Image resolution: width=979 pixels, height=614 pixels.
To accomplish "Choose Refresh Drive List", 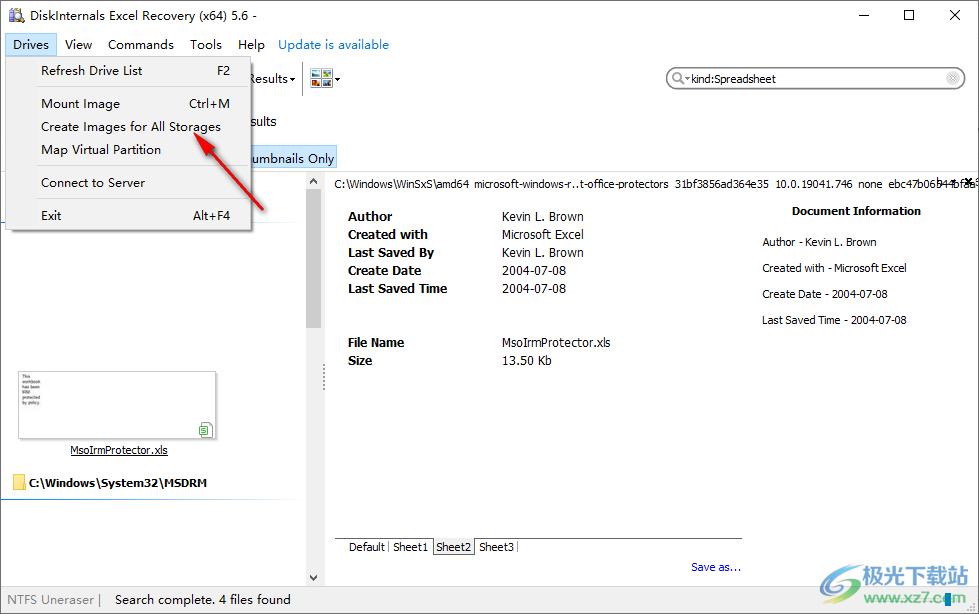I will pos(128,71).
